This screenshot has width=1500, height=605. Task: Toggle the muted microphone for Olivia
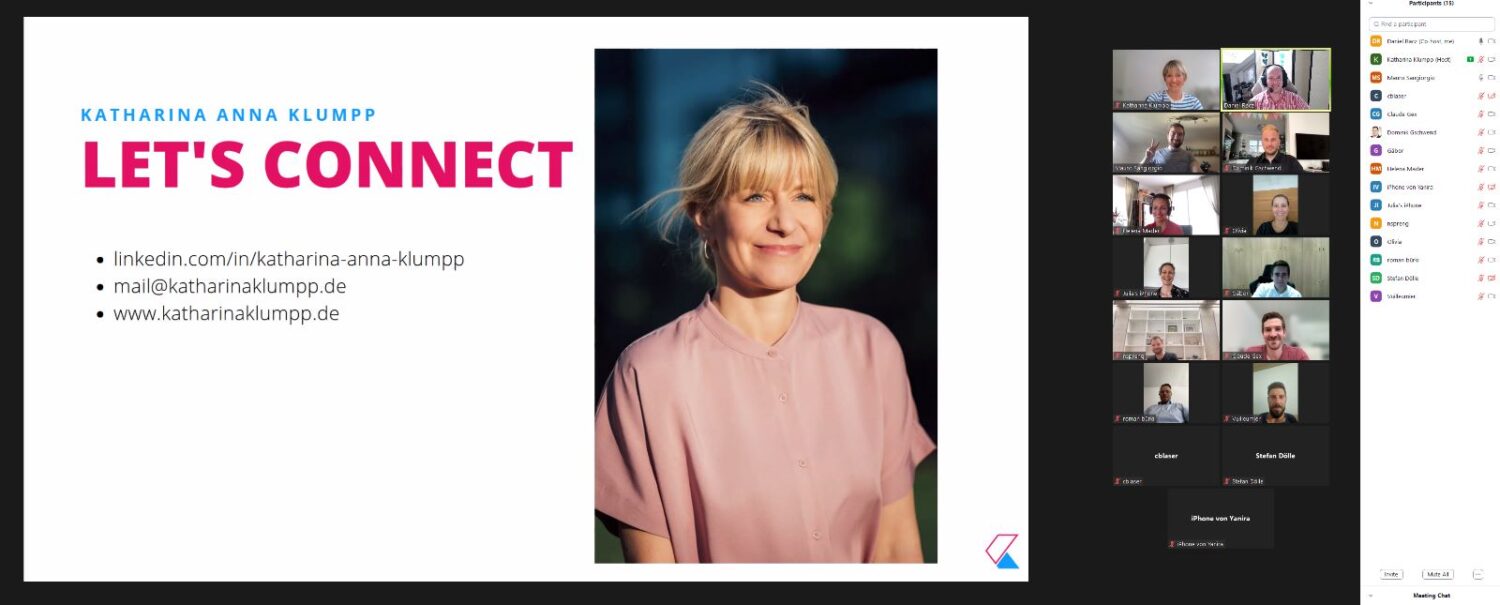[x=1481, y=242]
